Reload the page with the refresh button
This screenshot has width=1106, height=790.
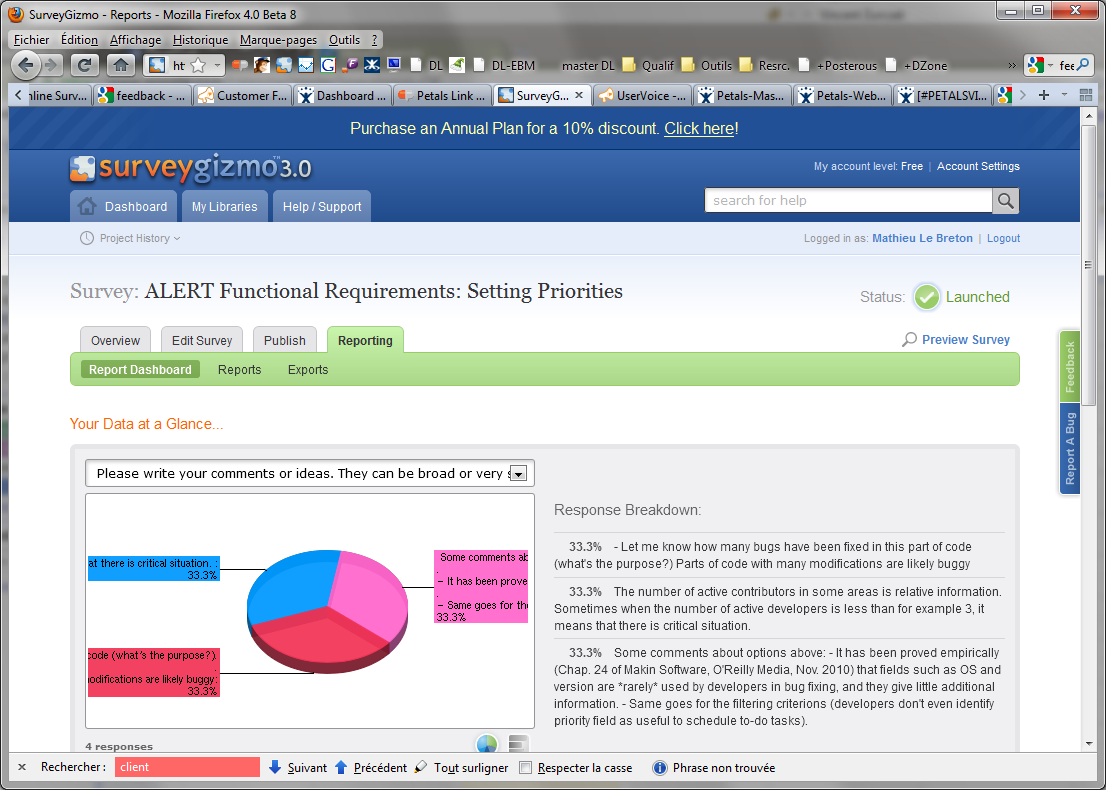86,65
